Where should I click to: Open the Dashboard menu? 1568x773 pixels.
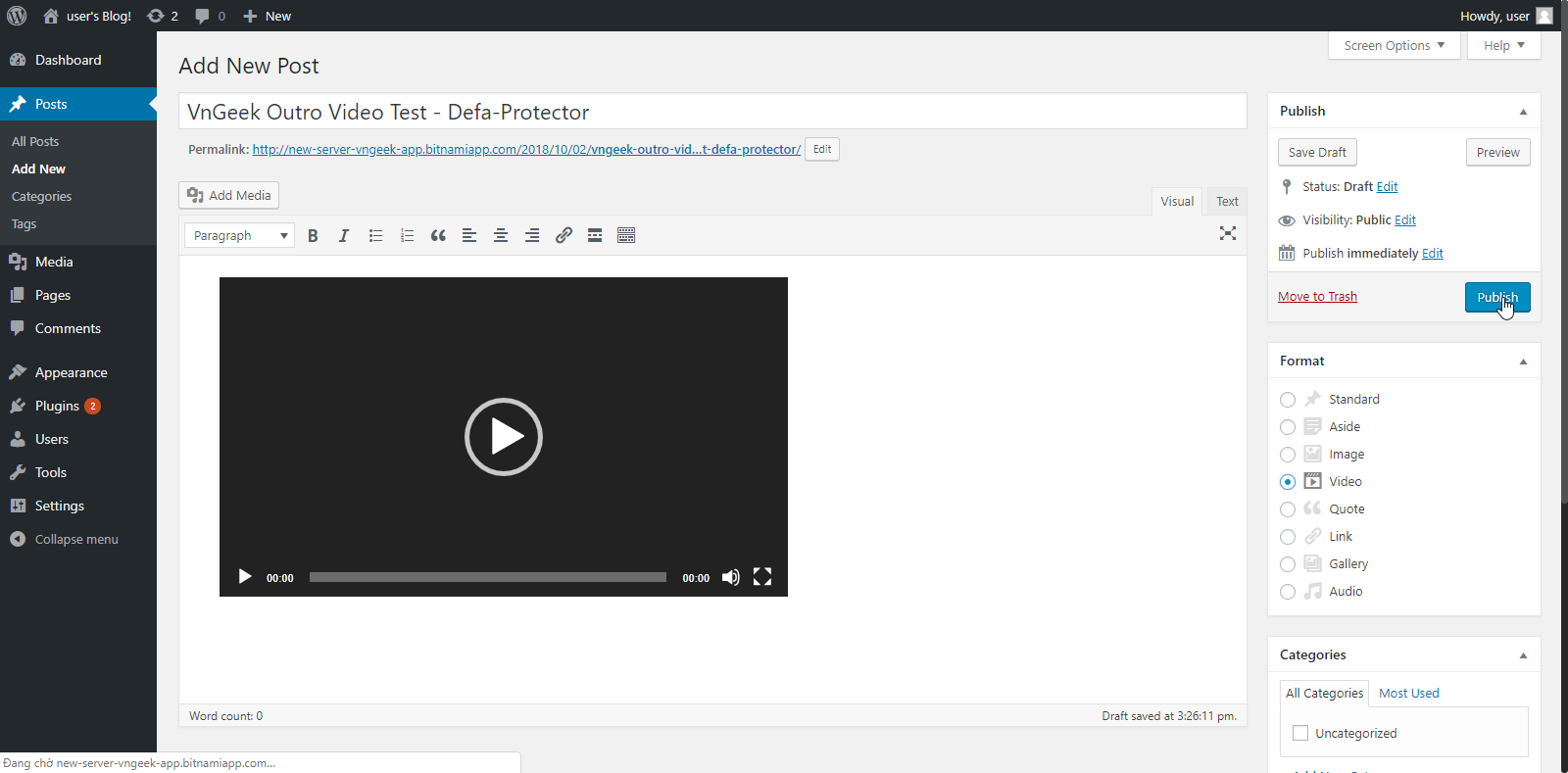(x=78, y=60)
